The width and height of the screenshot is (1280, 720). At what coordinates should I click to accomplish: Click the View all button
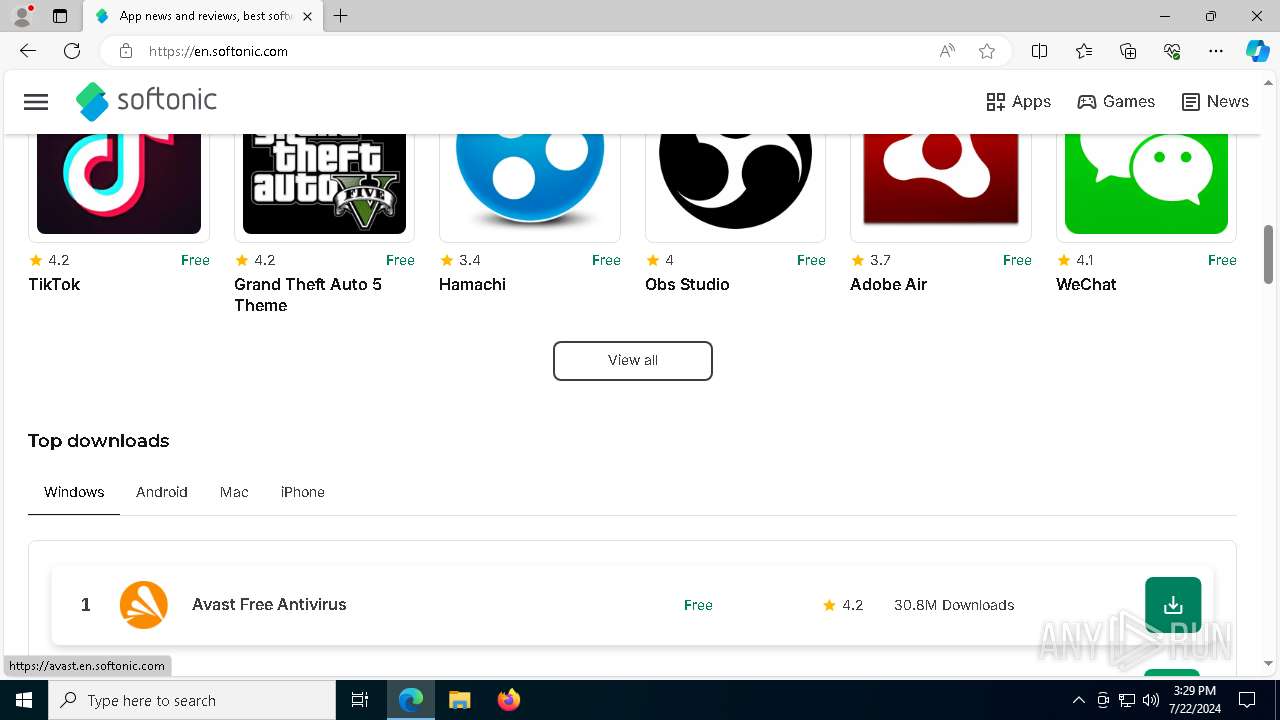pyautogui.click(x=633, y=361)
